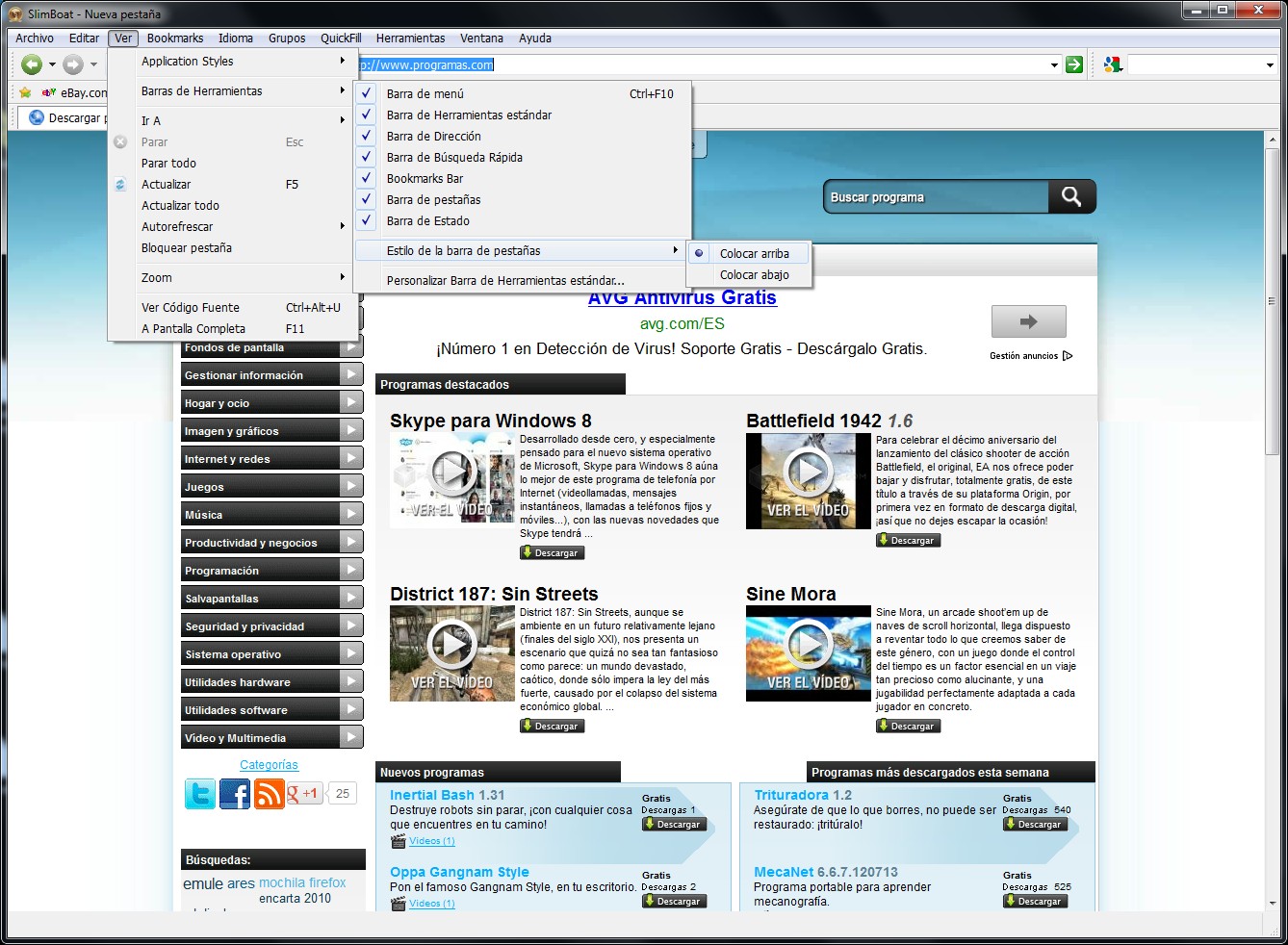Click the vertical scrollbar down arrow
The image size is (1288, 945).
(x=1272, y=904)
